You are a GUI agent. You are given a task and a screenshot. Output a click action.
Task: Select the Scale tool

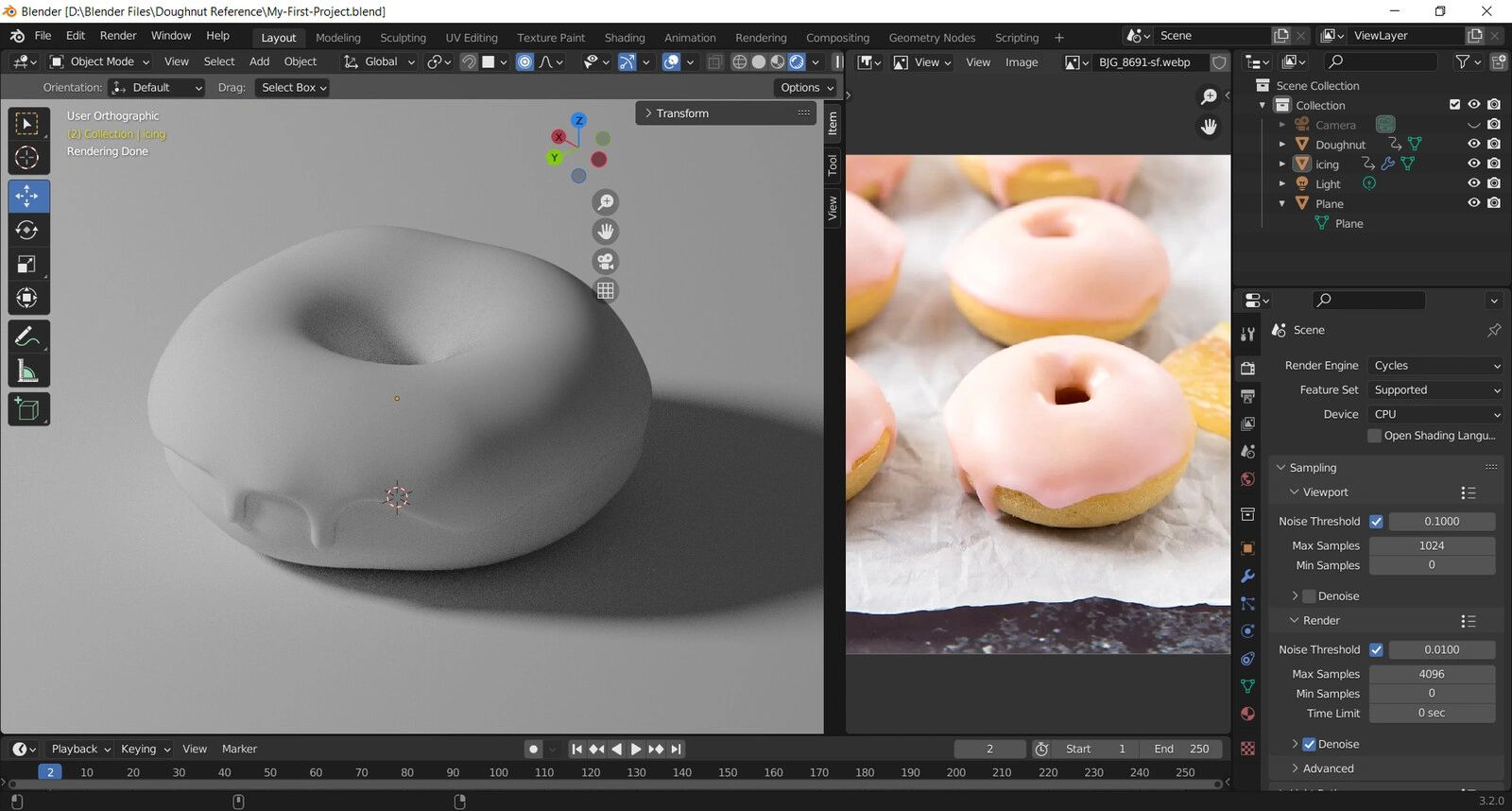coord(27,265)
